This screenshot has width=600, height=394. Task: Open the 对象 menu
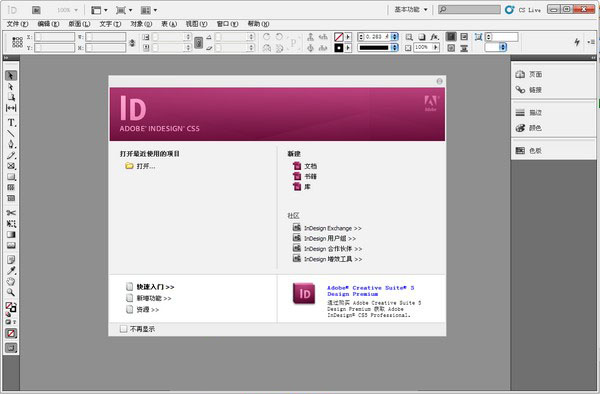click(x=141, y=24)
